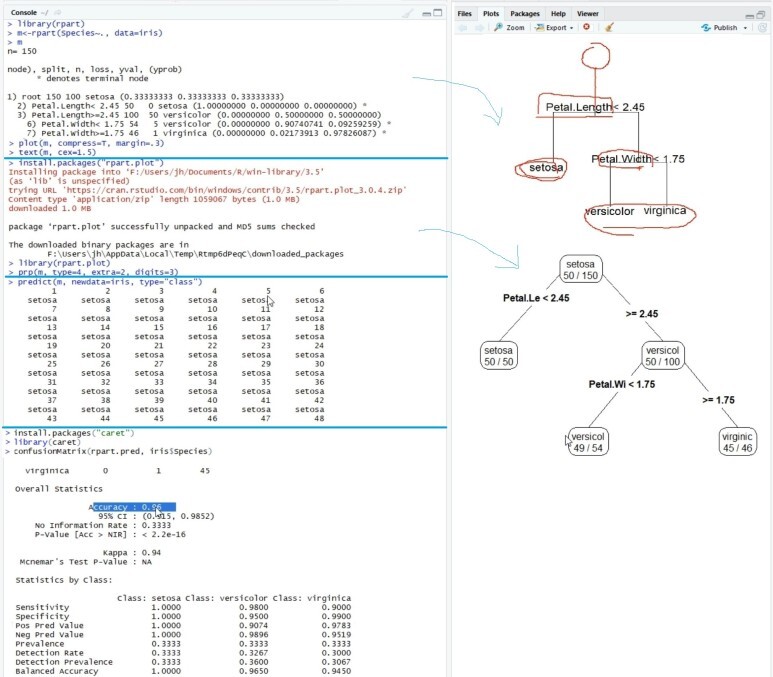Remove current plot with red X icon

(586, 27)
